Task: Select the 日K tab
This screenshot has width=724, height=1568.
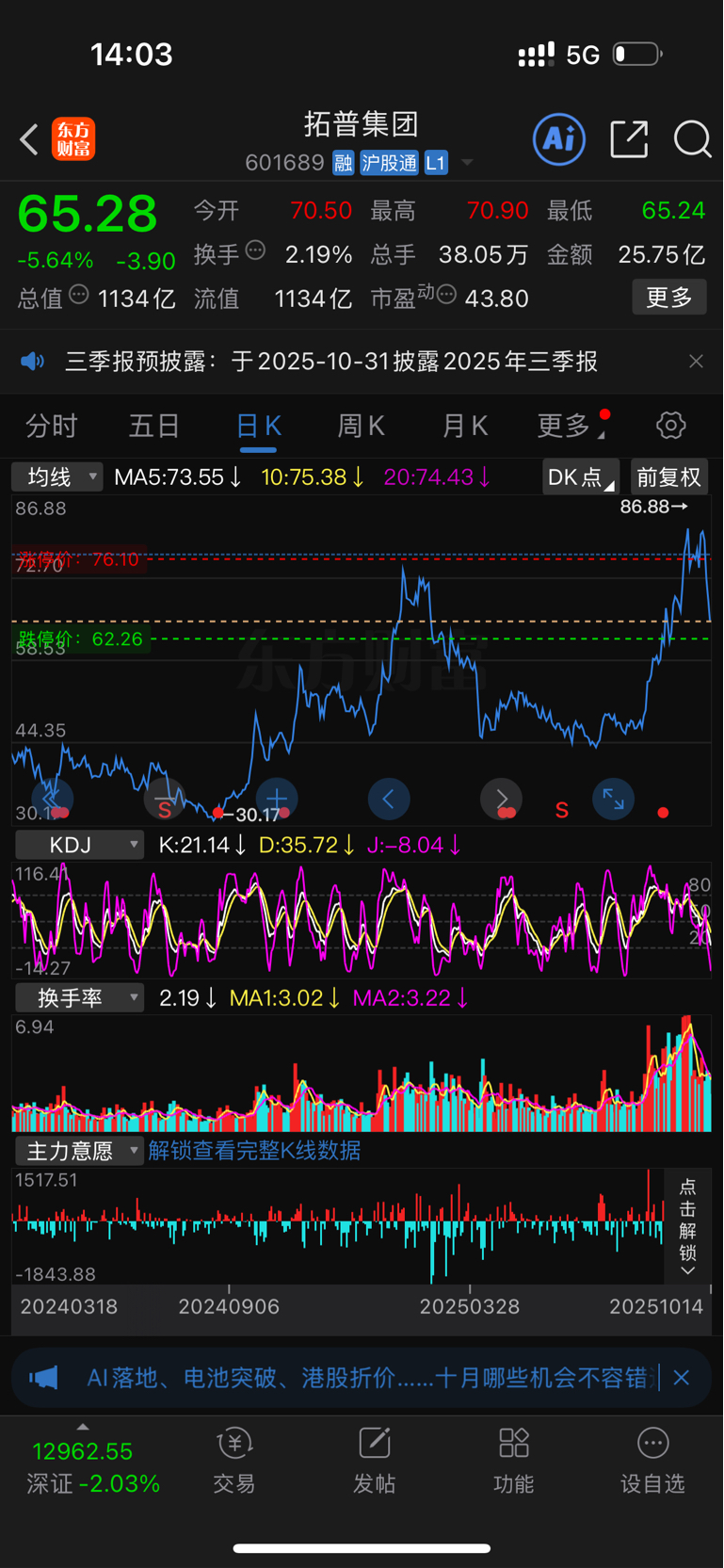Action: [x=259, y=427]
